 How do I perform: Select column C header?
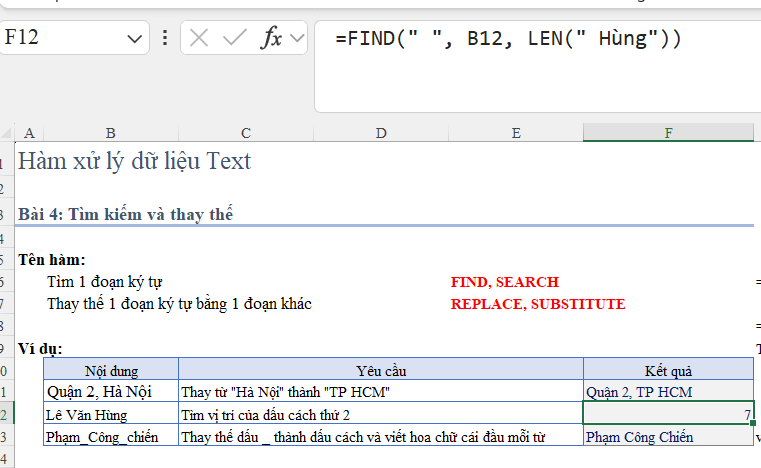click(246, 133)
